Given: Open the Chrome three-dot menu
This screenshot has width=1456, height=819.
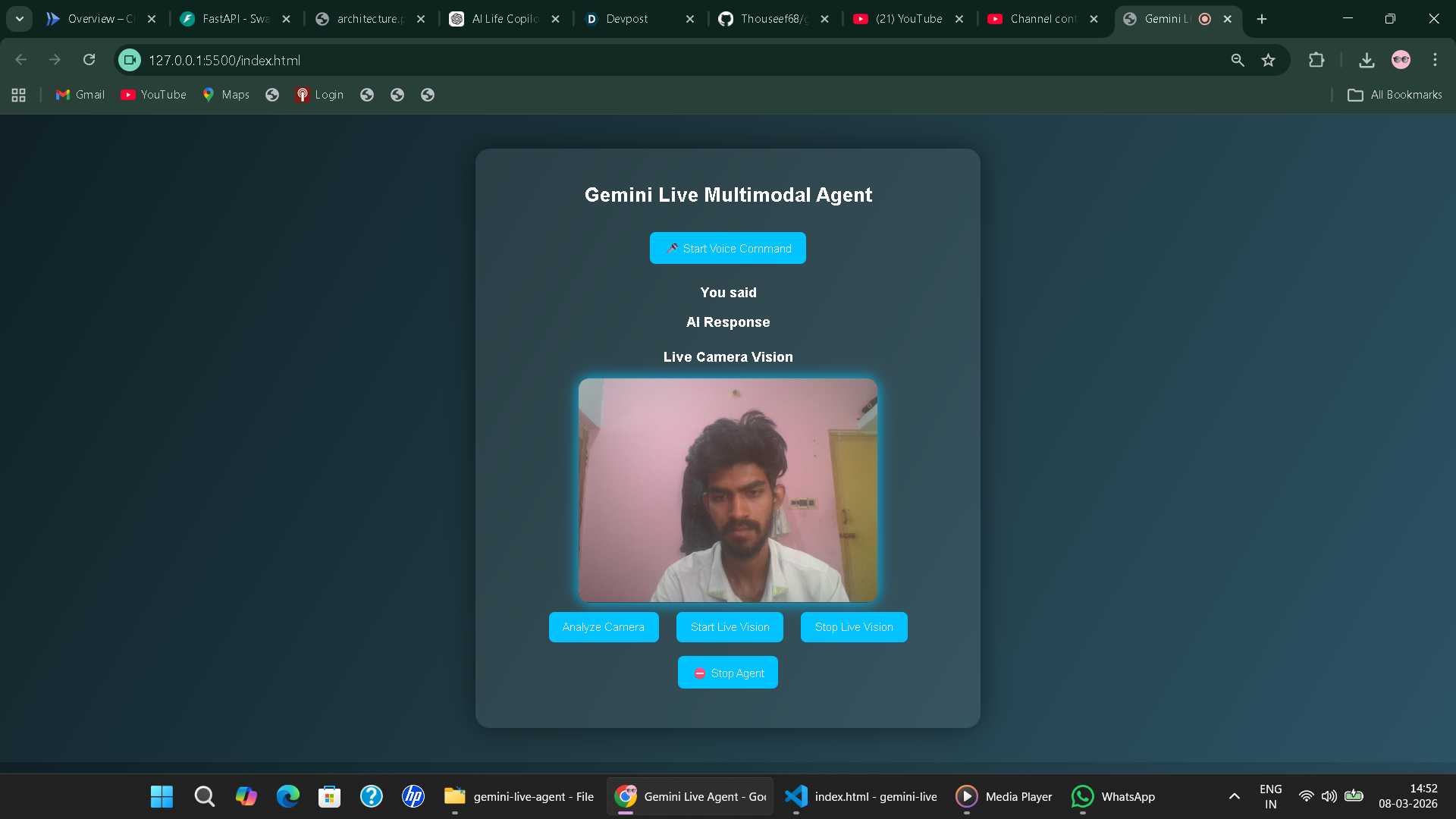Looking at the screenshot, I should pyautogui.click(x=1435, y=60).
